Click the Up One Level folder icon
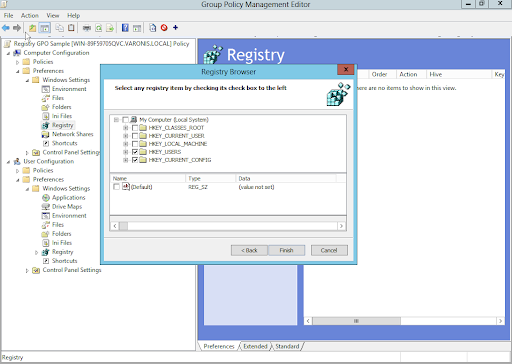Viewport: 512px width, 364px height. pos(32,28)
